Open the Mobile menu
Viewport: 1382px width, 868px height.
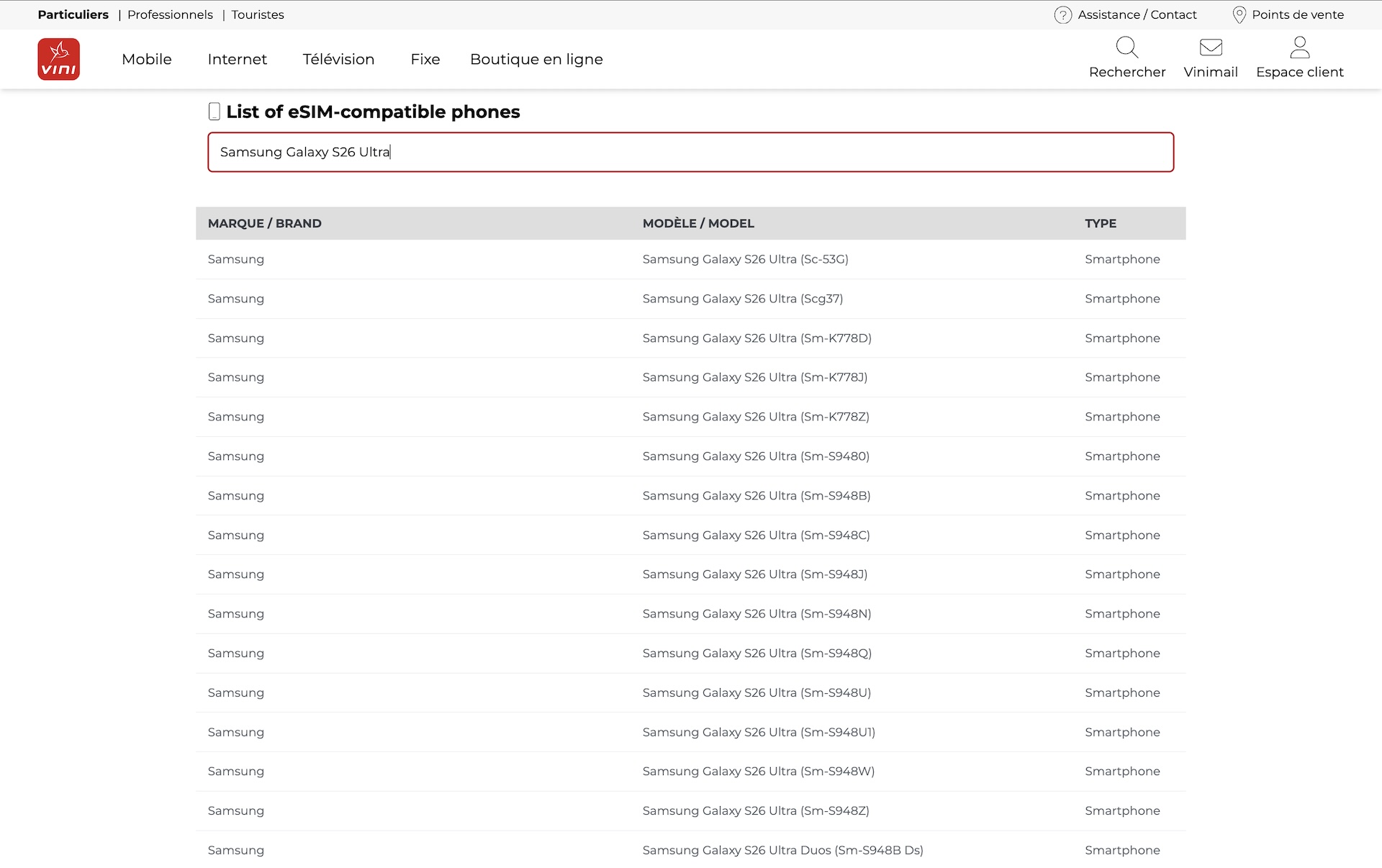click(x=147, y=59)
